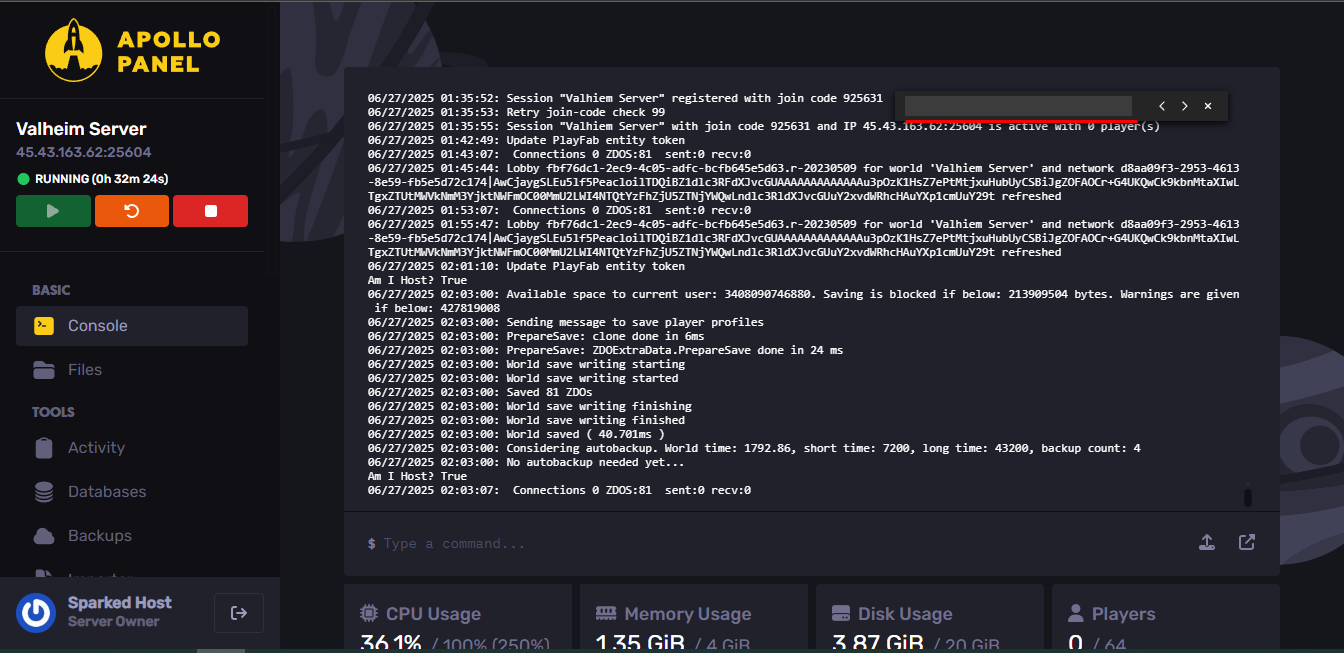The width and height of the screenshot is (1344, 653).
Task: Click the logout button beside Sparked Host
Action: [x=239, y=613]
